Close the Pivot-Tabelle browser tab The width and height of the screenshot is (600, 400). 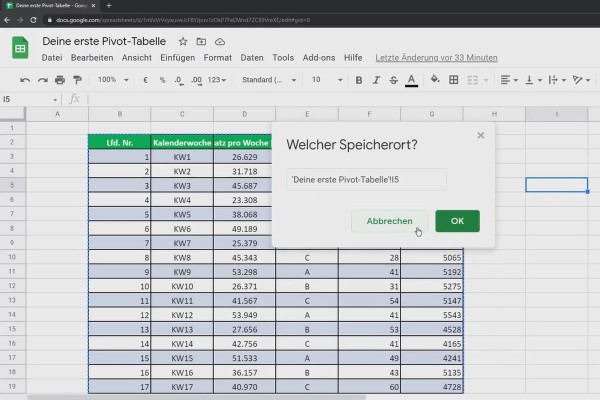point(93,5)
